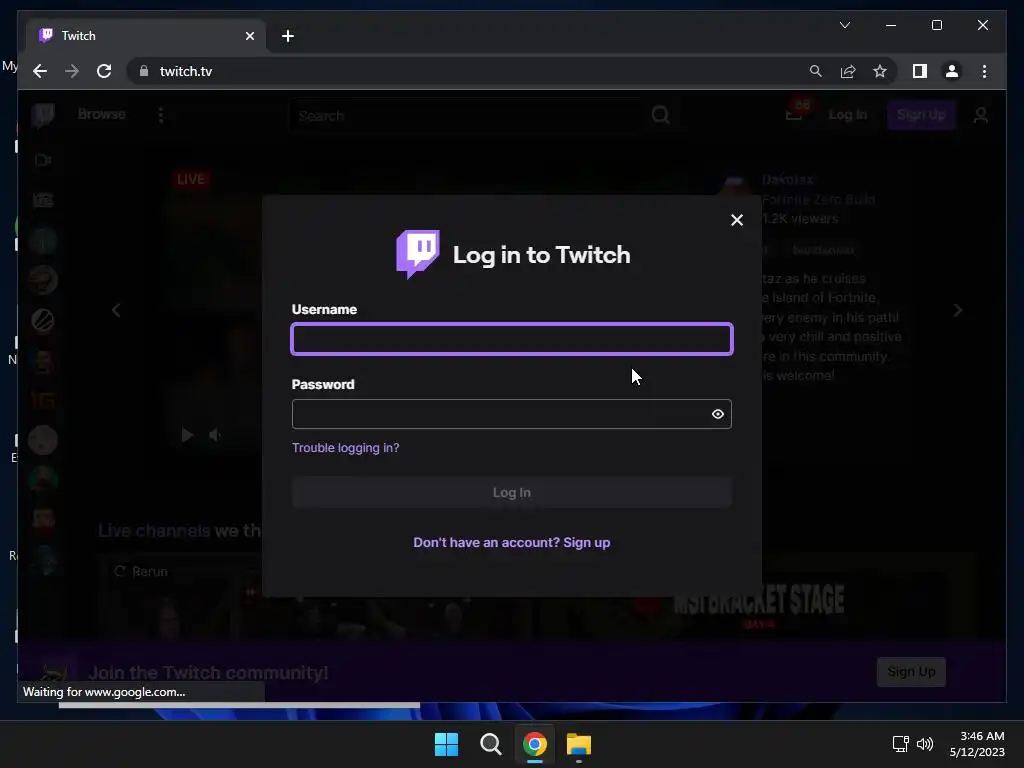Open network status tray icon
Screen dimensions: 1024x768
pyautogui.click(x=901, y=744)
